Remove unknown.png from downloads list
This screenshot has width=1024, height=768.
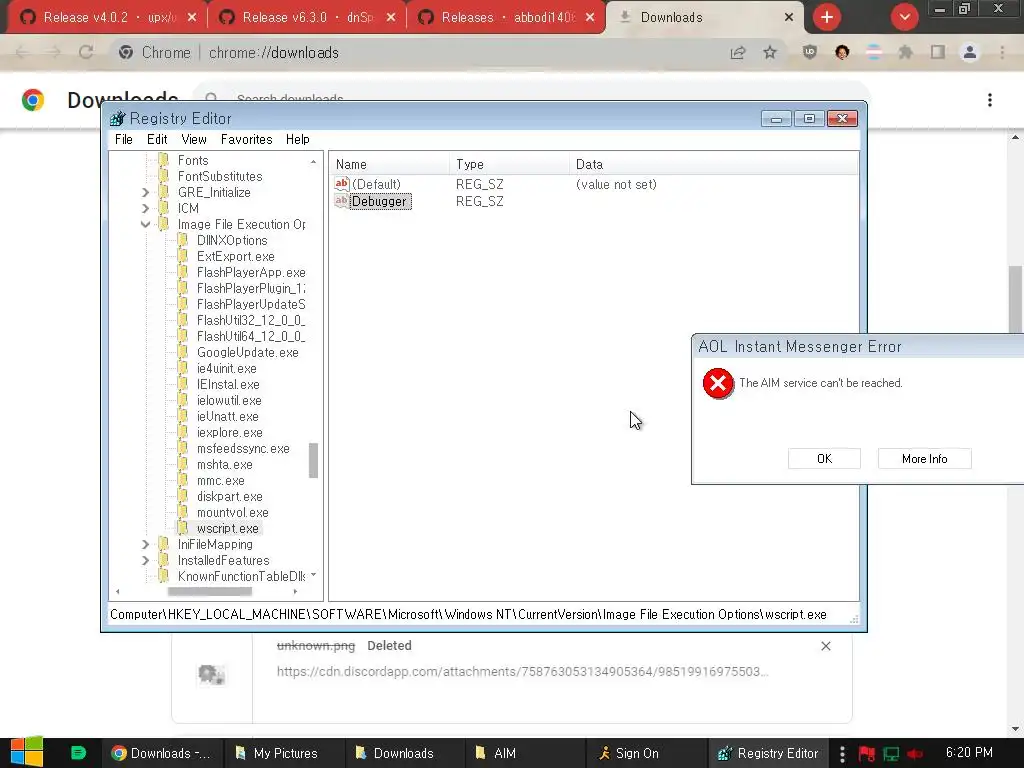[825, 646]
